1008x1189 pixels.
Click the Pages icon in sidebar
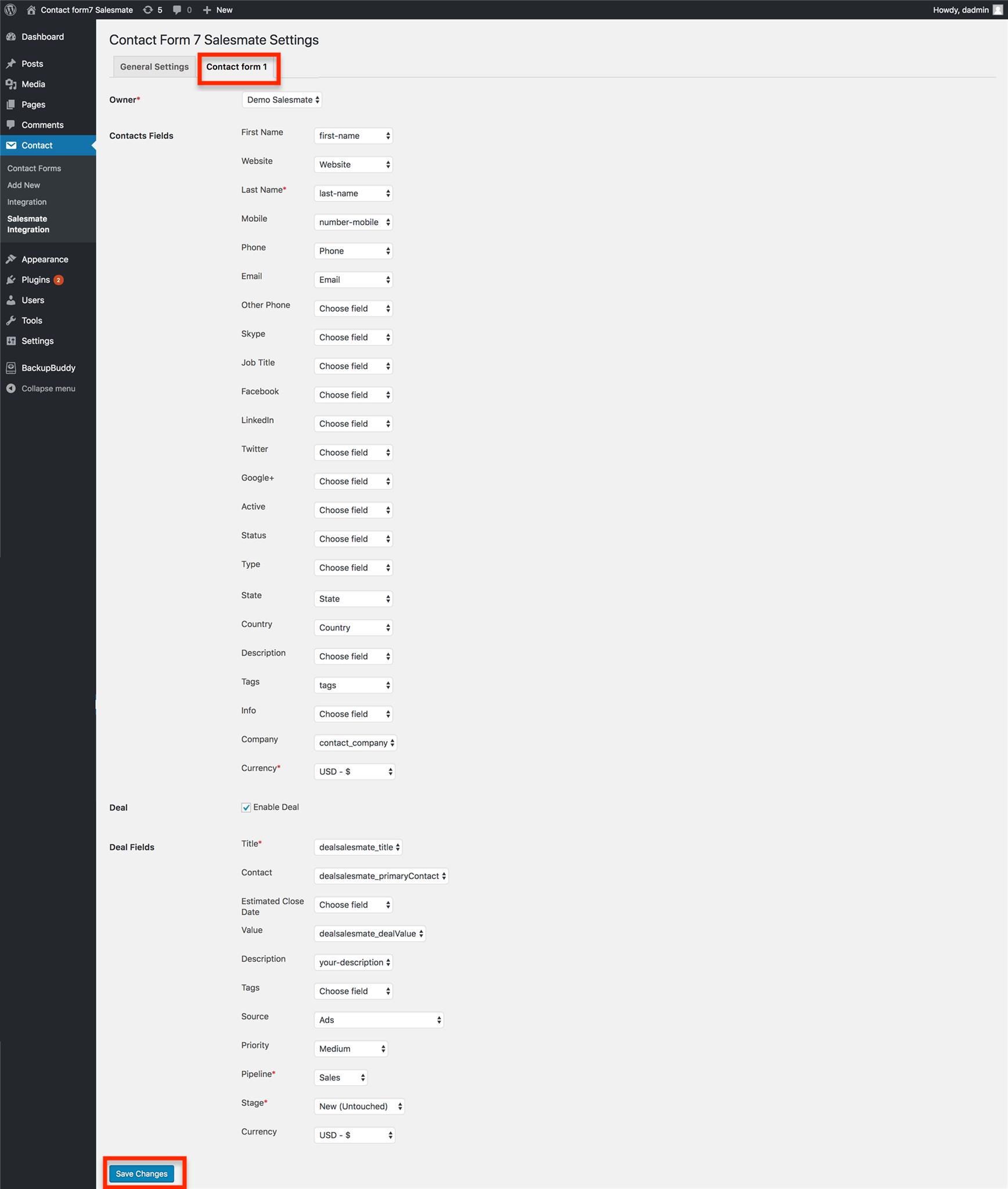coord(11,105)
